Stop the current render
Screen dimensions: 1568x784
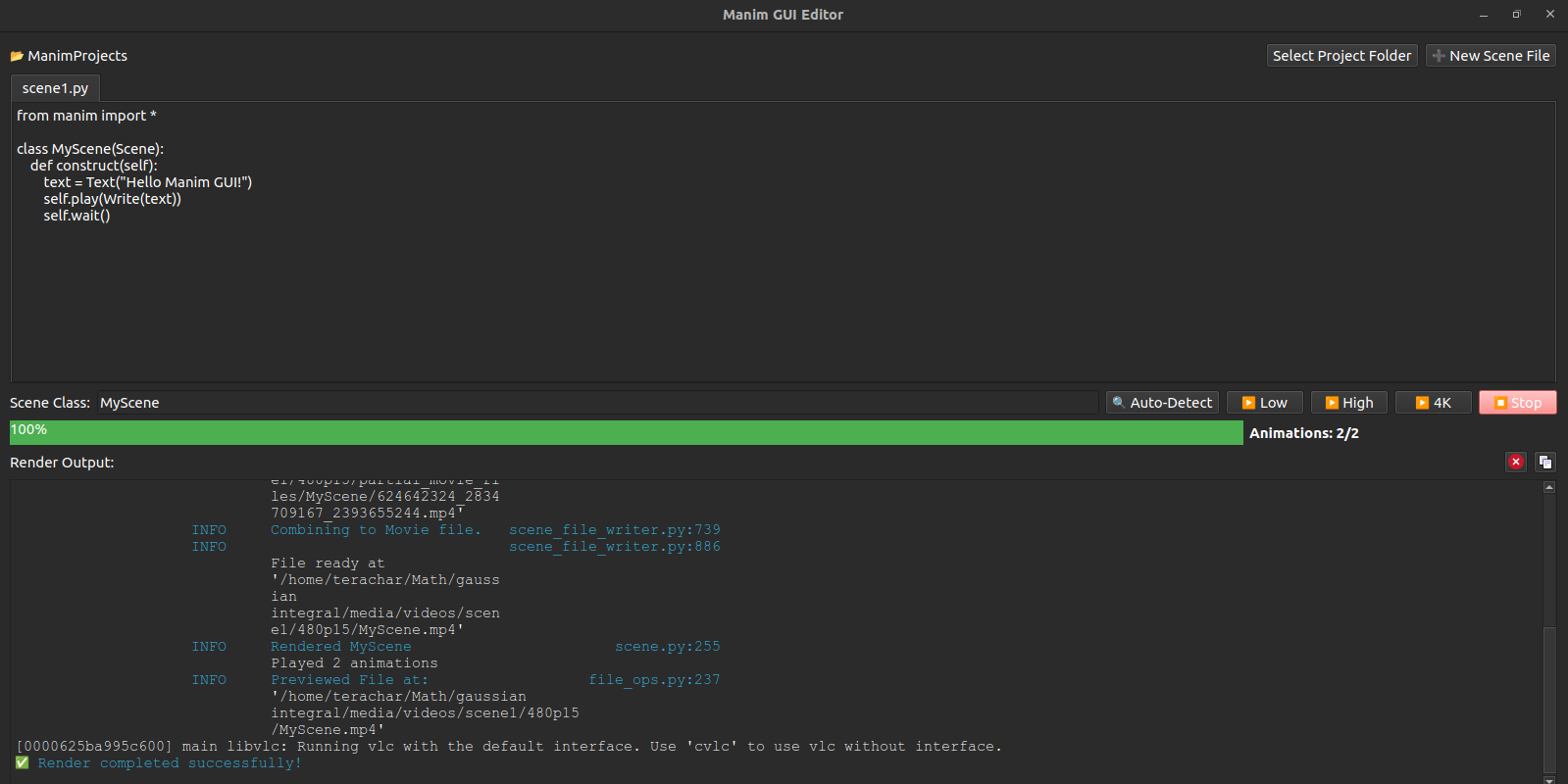click(x=1518, y=403)
